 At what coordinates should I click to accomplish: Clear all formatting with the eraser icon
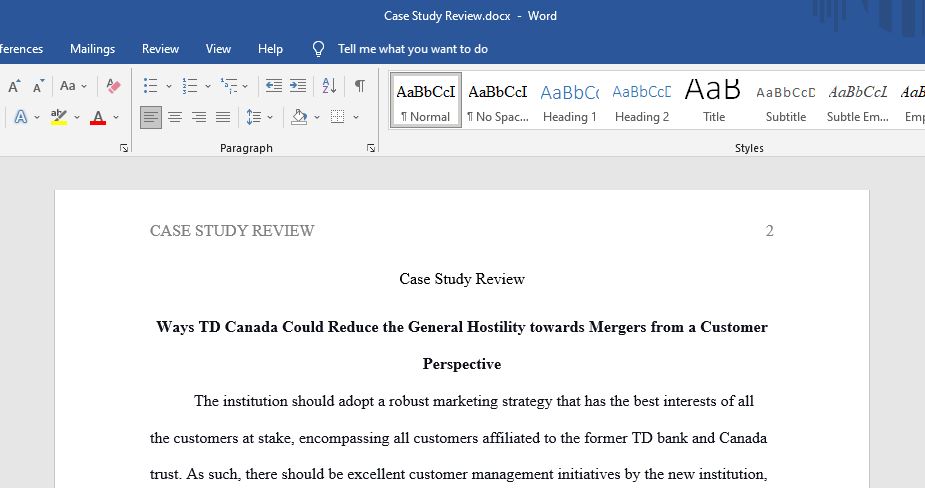pyautogui.click(x=113, y=86)
